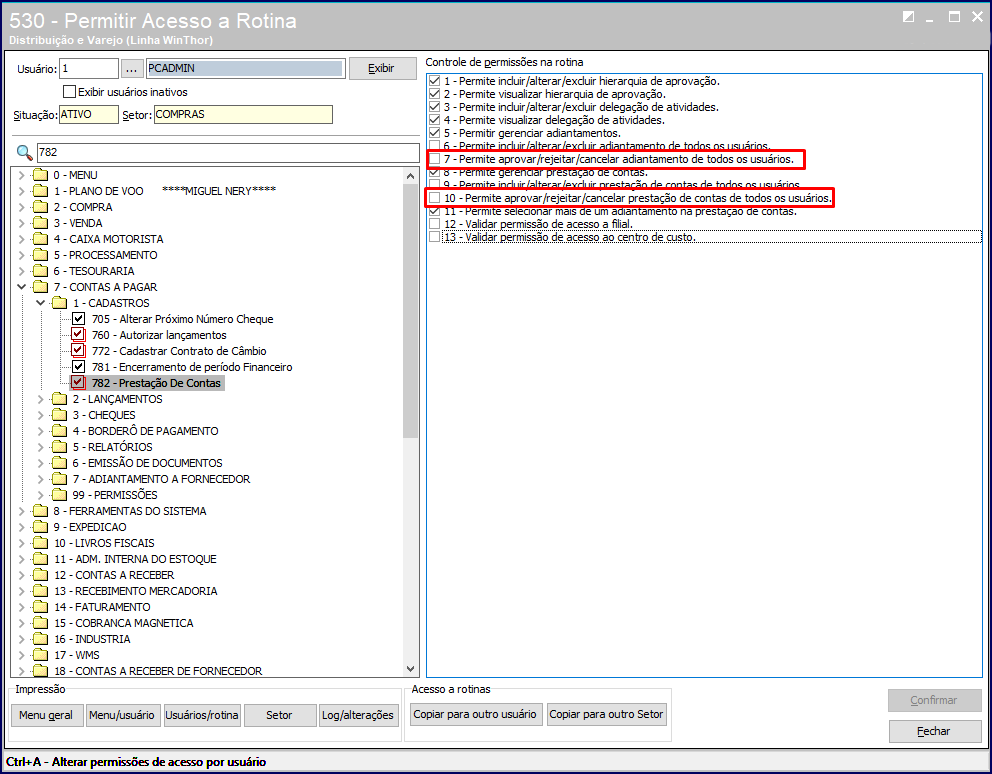Click the magnifying glass search icon
992x774 pixels.
24,153
